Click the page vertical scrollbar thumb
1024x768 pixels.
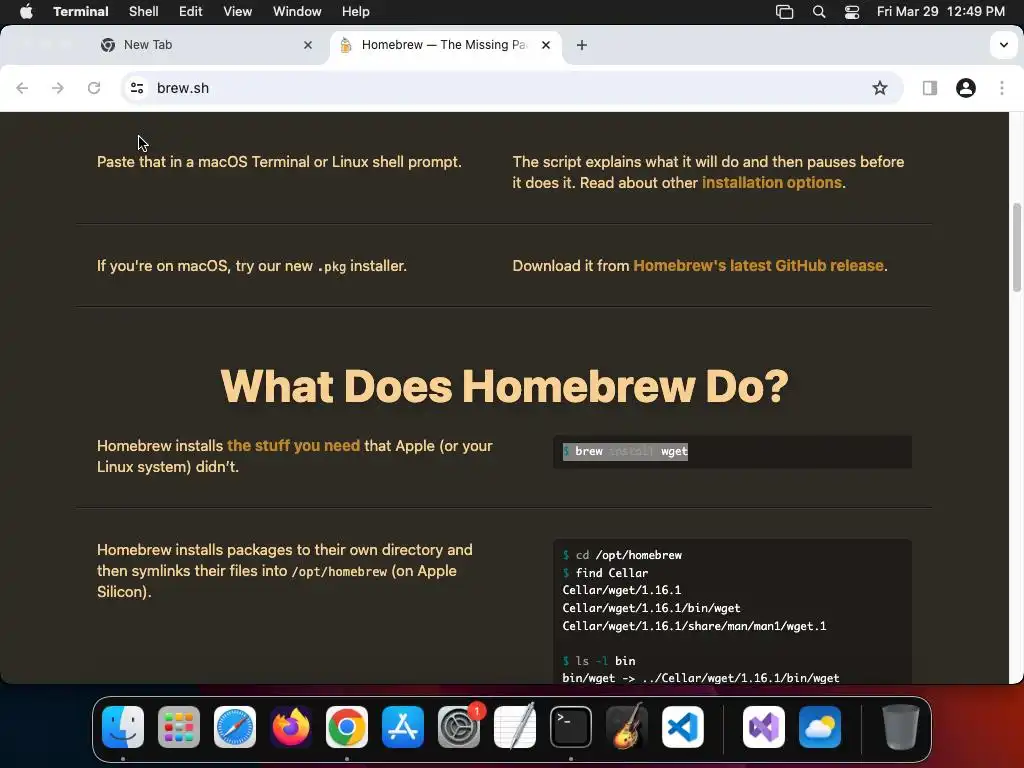(x=1017, y=248)
